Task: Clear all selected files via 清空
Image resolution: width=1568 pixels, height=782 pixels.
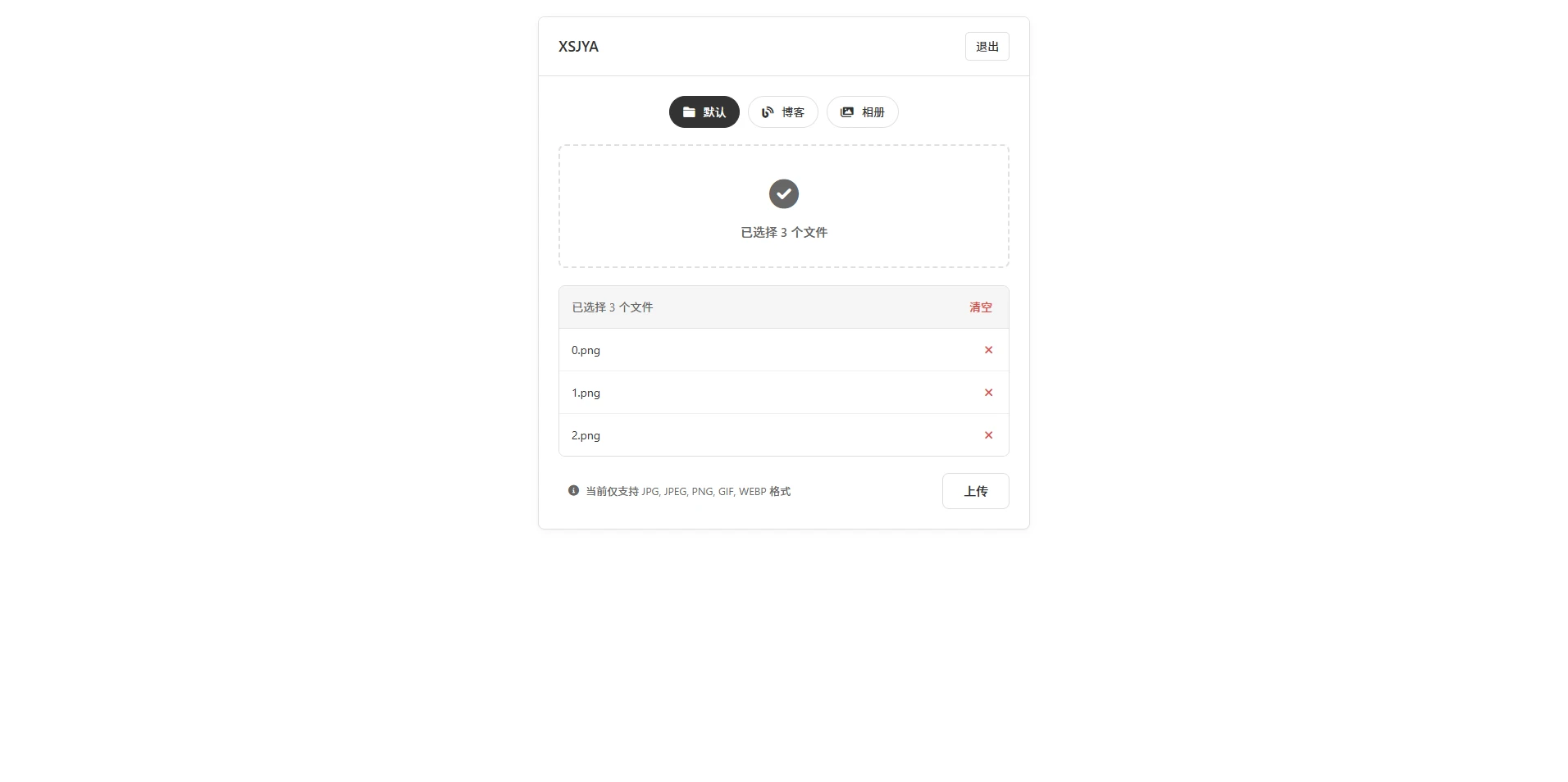Action: pyautogui.click(x=981, y=307)
